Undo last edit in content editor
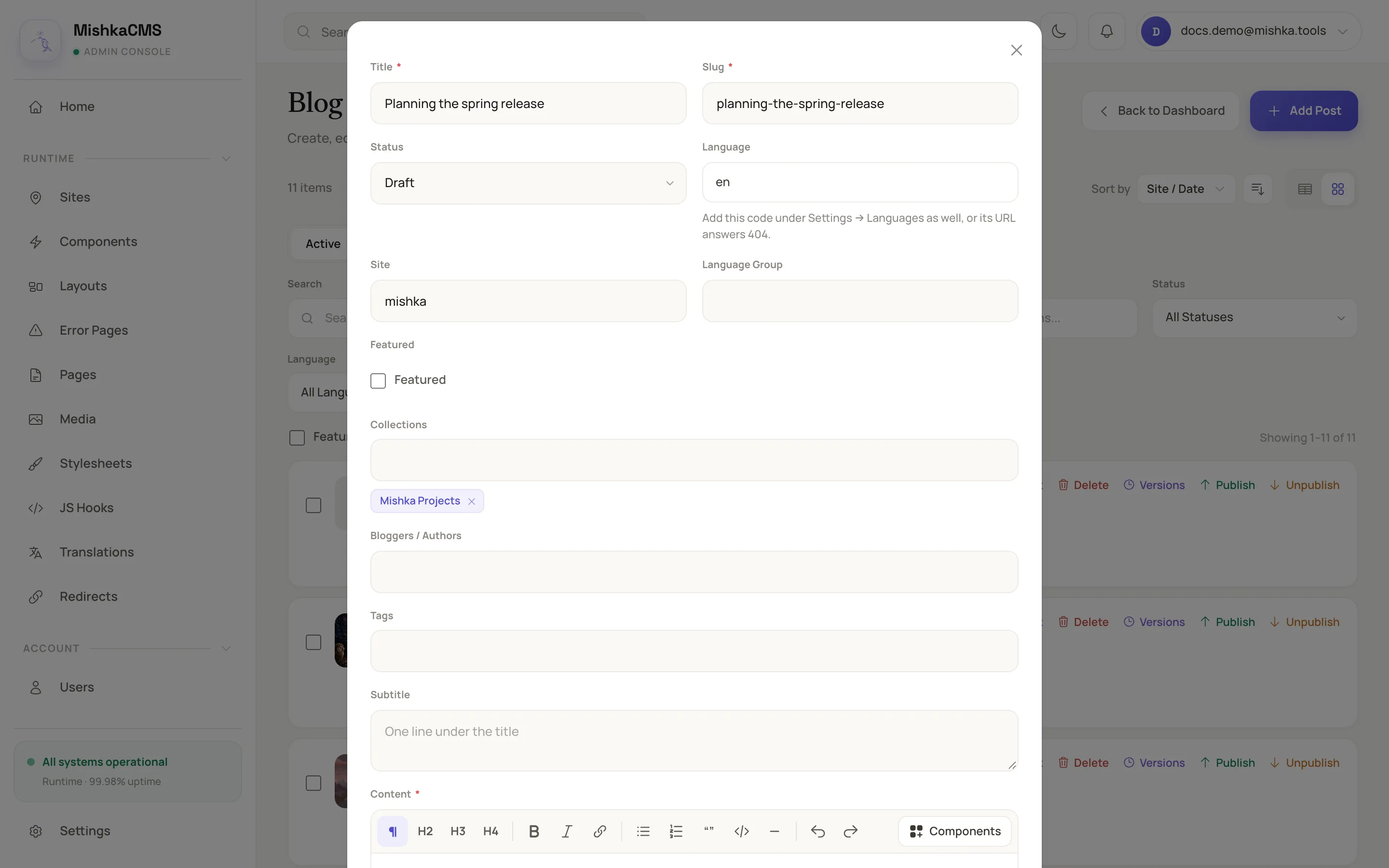 [818, 831]
